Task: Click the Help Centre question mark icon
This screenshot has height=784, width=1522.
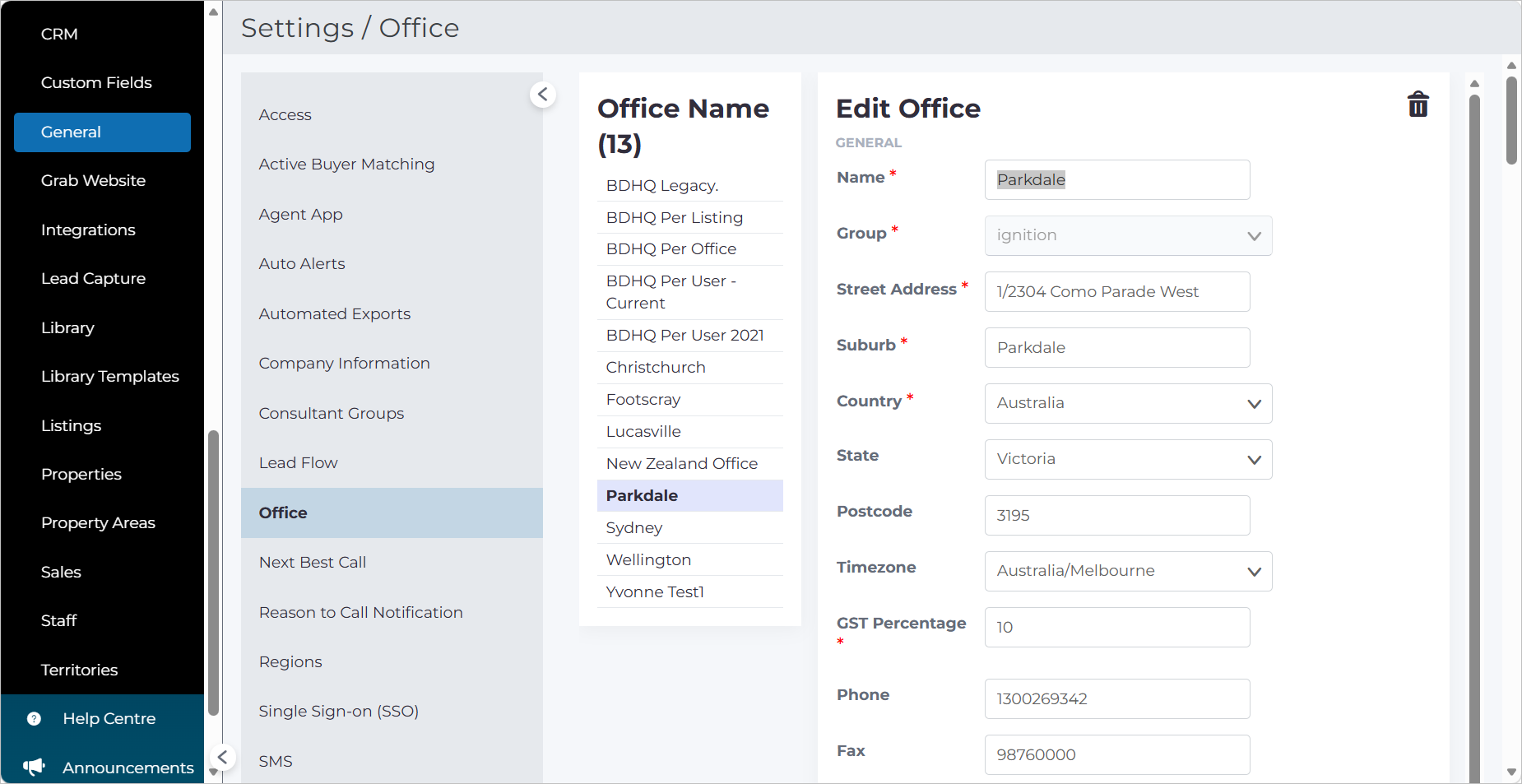Action: [34, 719]
